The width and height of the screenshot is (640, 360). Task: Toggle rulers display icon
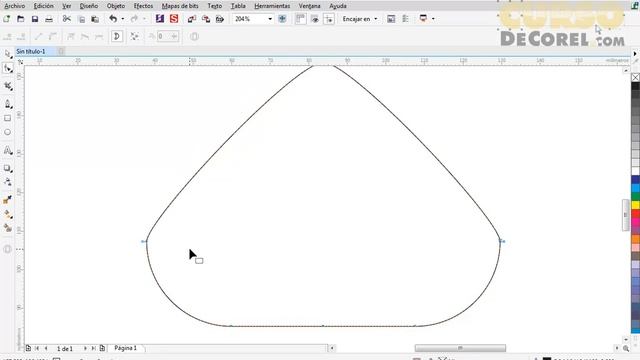point(301,19)
